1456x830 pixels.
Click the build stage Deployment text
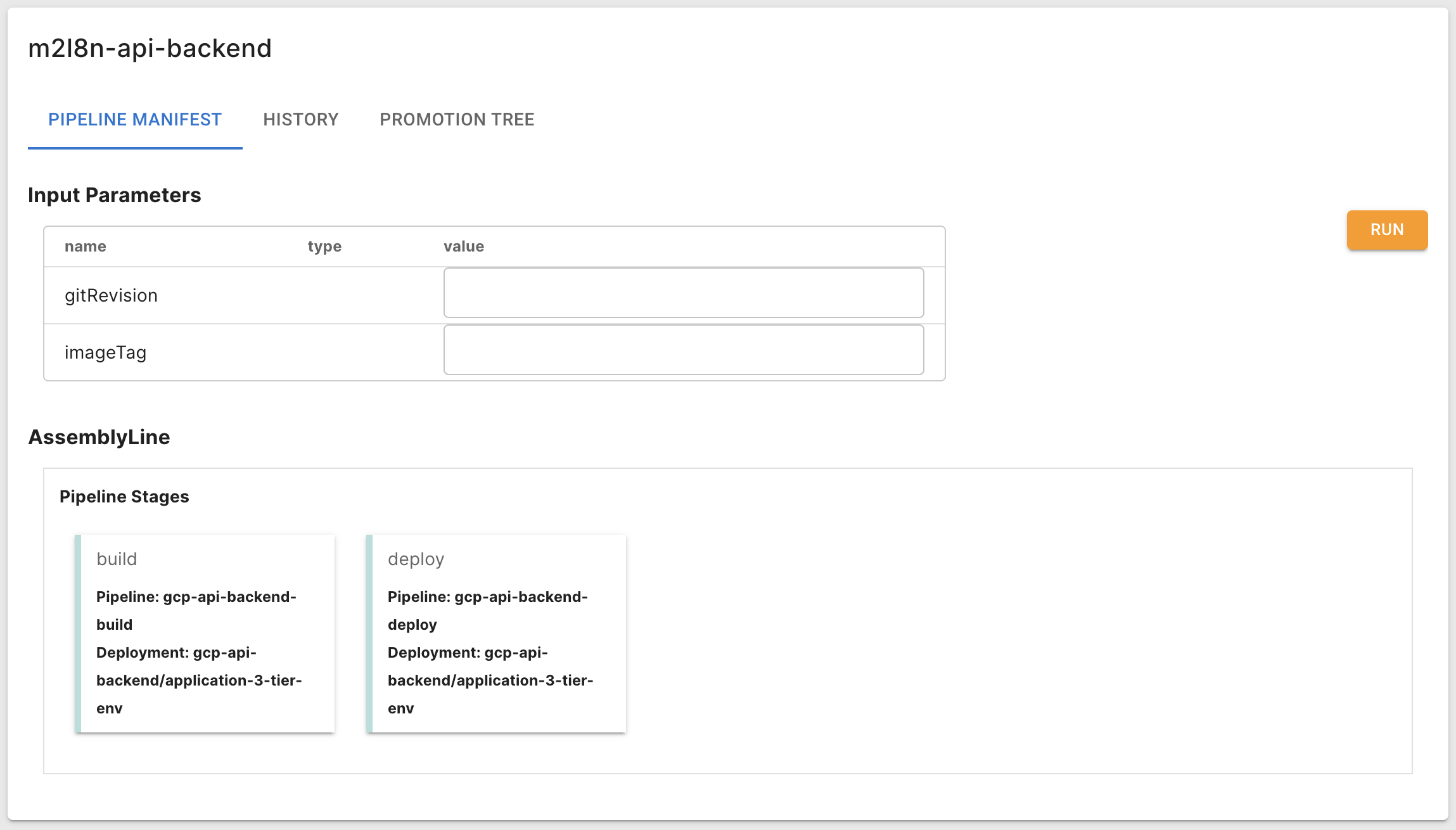[x=198, y=680]
